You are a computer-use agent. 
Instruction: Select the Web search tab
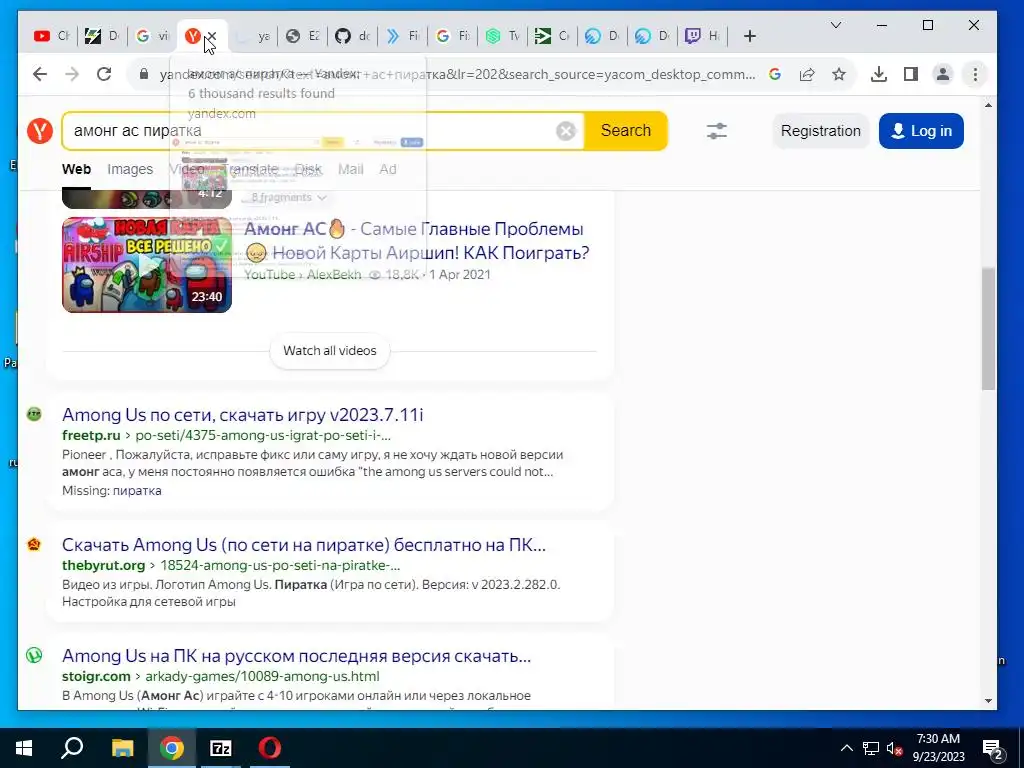[76, 169]
